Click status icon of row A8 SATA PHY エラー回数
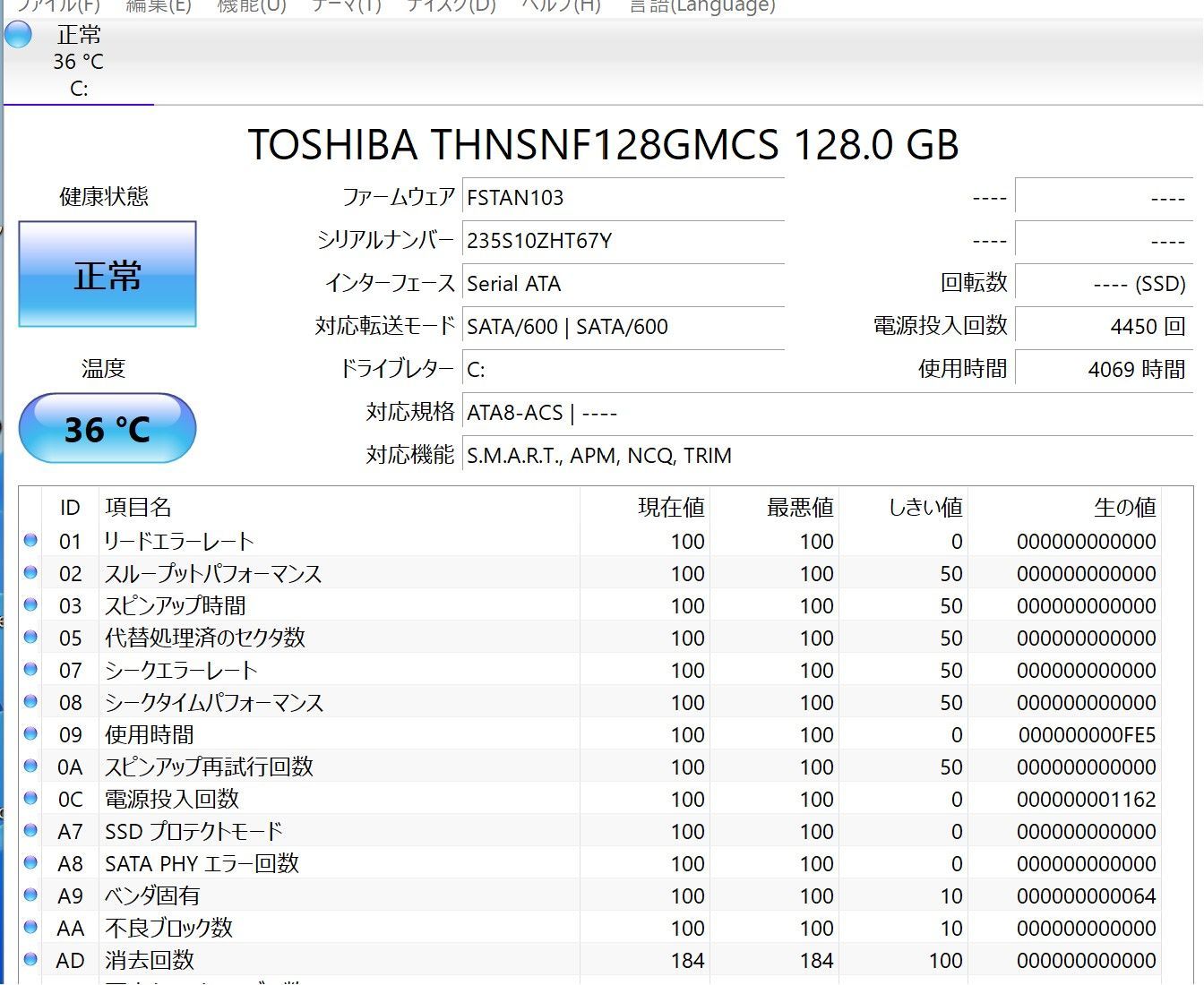This screenshot has width=1204, height=985. (30, 862)
